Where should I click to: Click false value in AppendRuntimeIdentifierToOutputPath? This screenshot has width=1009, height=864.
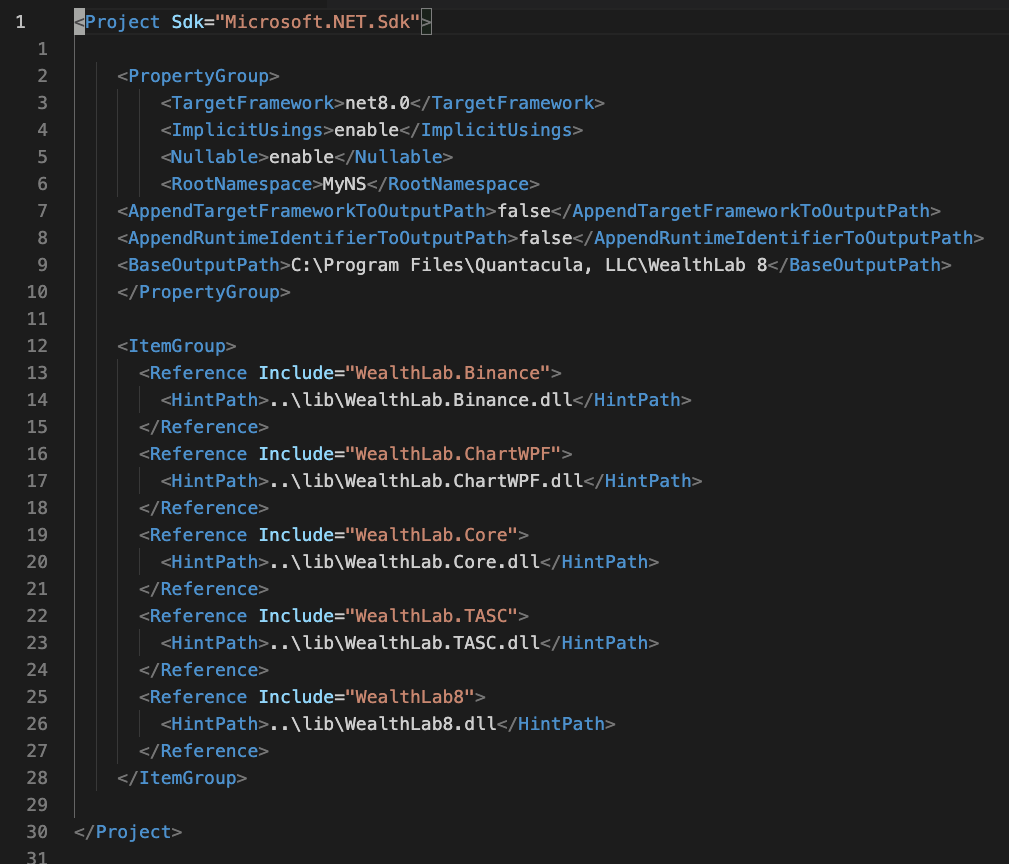[545, 238]
